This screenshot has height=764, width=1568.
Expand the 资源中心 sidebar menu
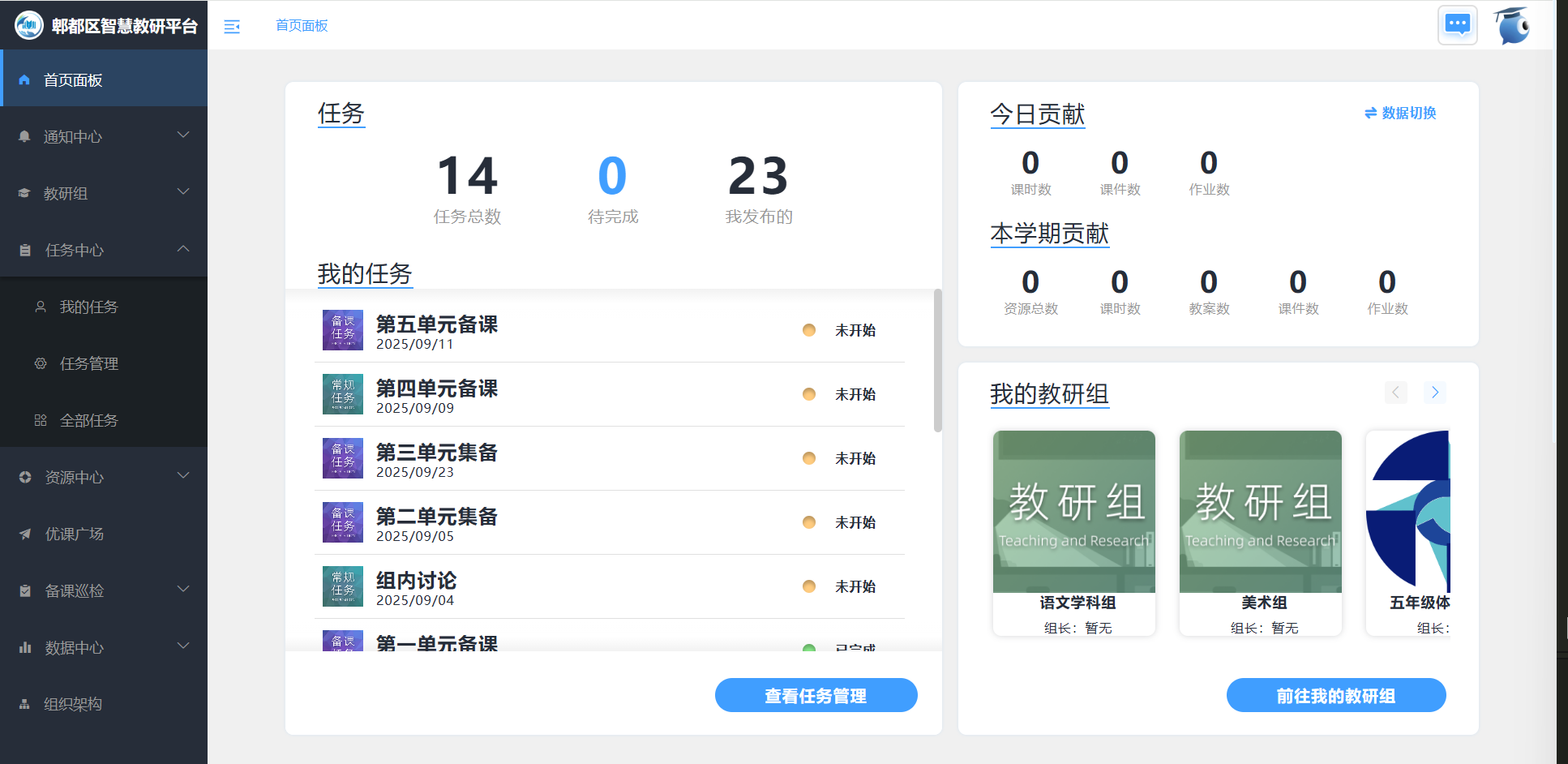click(104, 477)
